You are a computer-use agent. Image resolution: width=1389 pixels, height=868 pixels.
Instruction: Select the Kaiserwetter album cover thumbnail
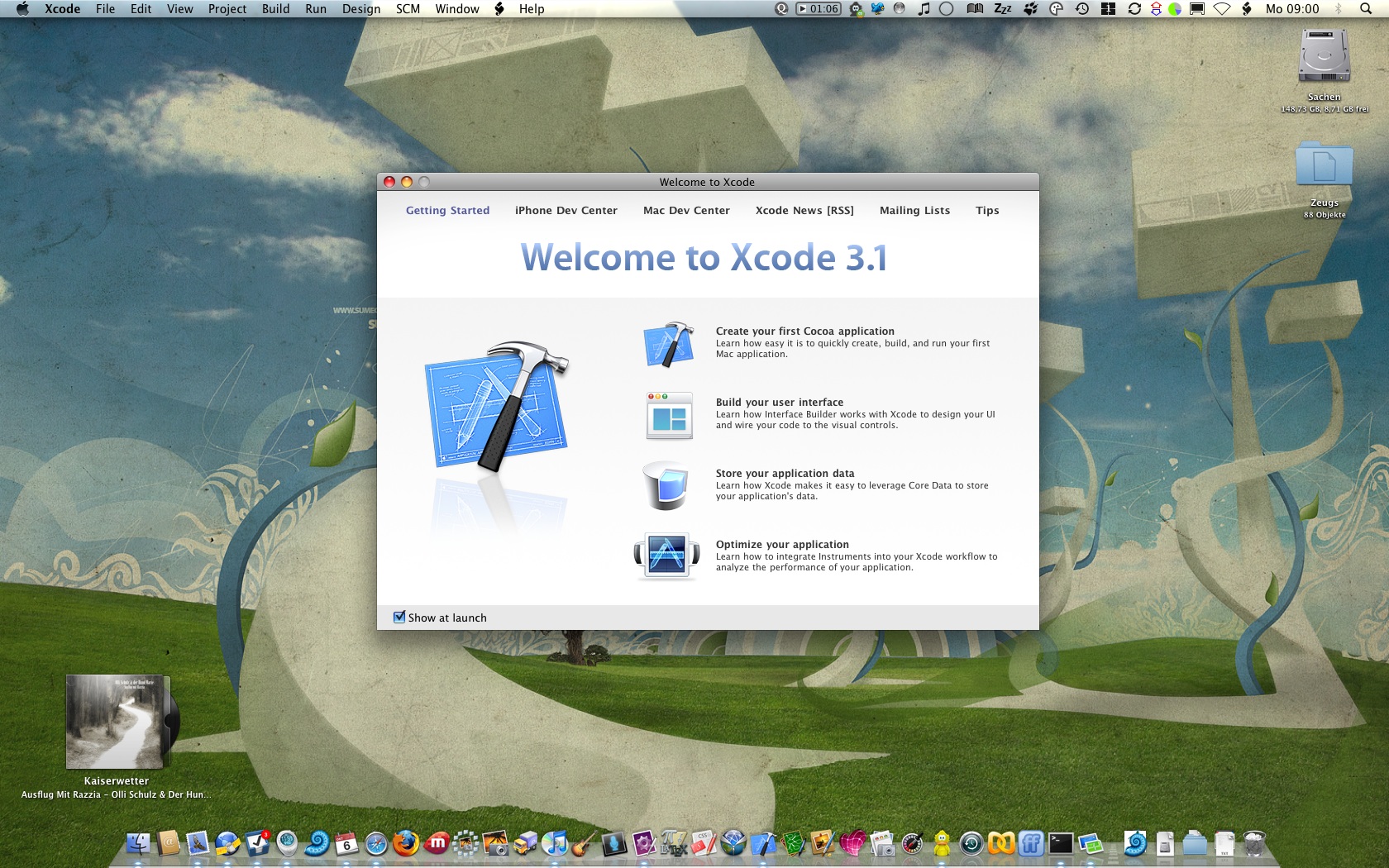pos(117,723)
